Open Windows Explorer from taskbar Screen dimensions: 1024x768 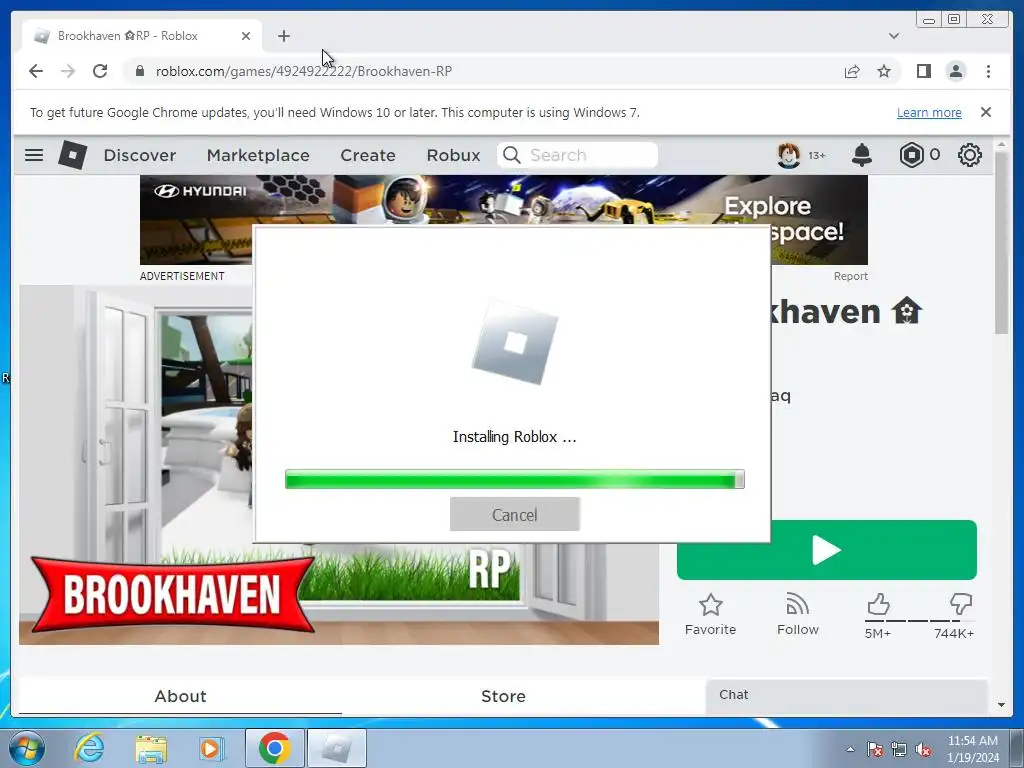(x=151, y=748)
